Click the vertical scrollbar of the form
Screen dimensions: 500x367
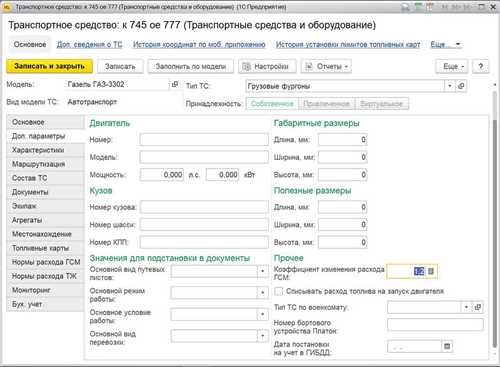point(495,233)
